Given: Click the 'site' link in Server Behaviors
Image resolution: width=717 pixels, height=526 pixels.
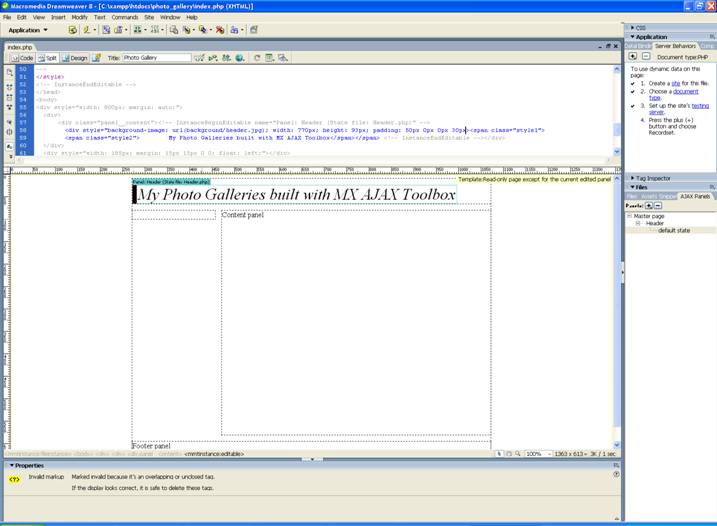Looking at the screenshot, I should coord(676,83).
